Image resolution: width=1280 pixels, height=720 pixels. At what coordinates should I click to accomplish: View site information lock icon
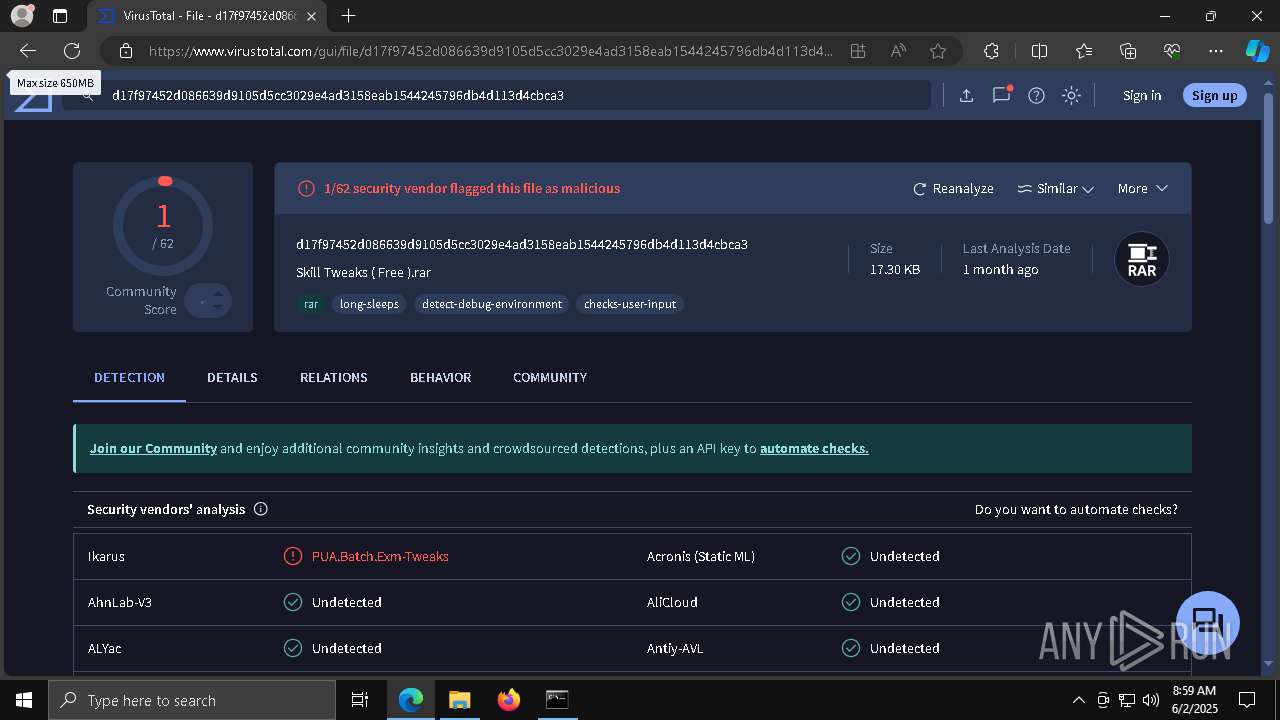point(126,51)
